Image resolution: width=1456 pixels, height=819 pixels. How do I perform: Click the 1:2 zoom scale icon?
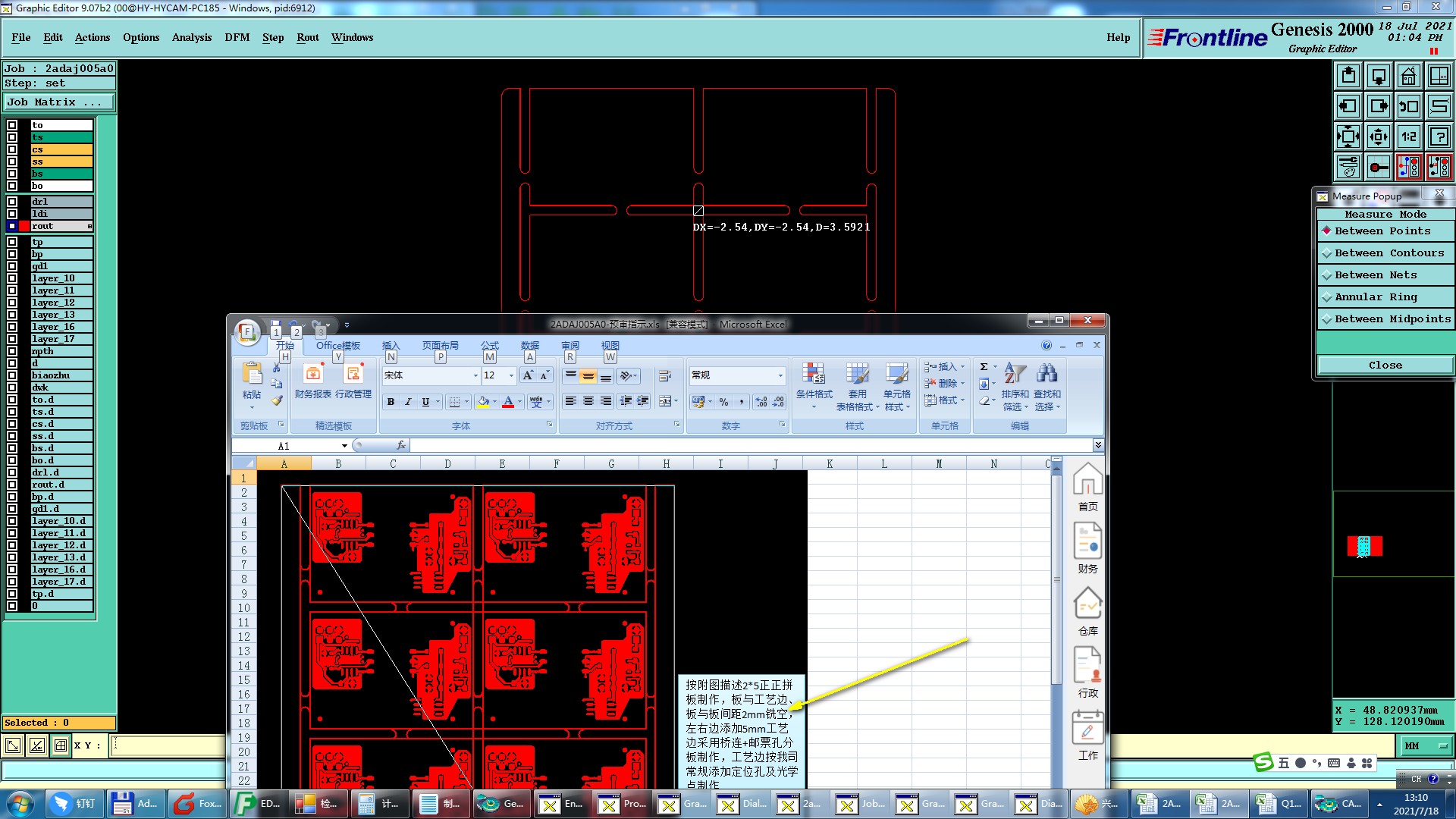pyautogui.click(x=1408, y=136)
